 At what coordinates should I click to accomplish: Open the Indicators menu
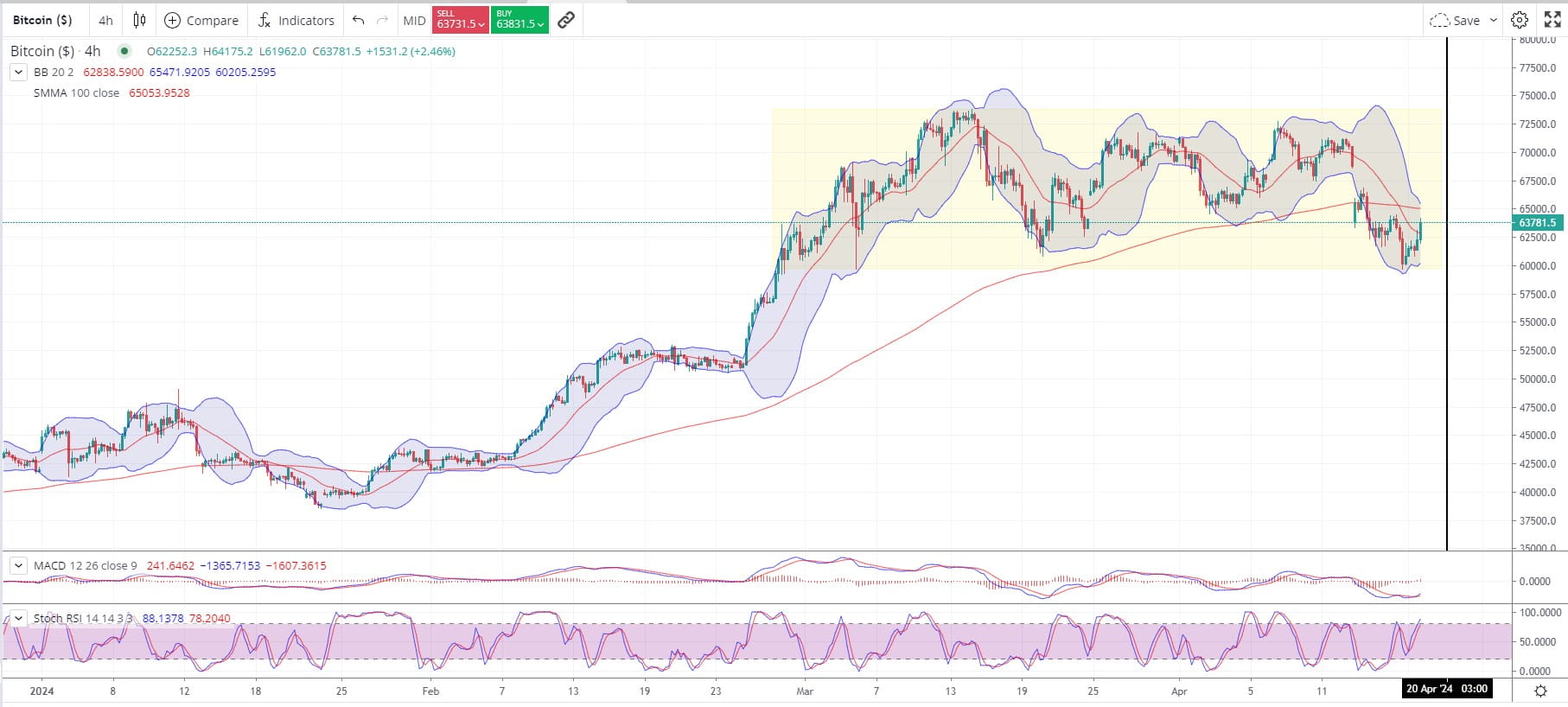pyautogui.click(x=296, y=20)
